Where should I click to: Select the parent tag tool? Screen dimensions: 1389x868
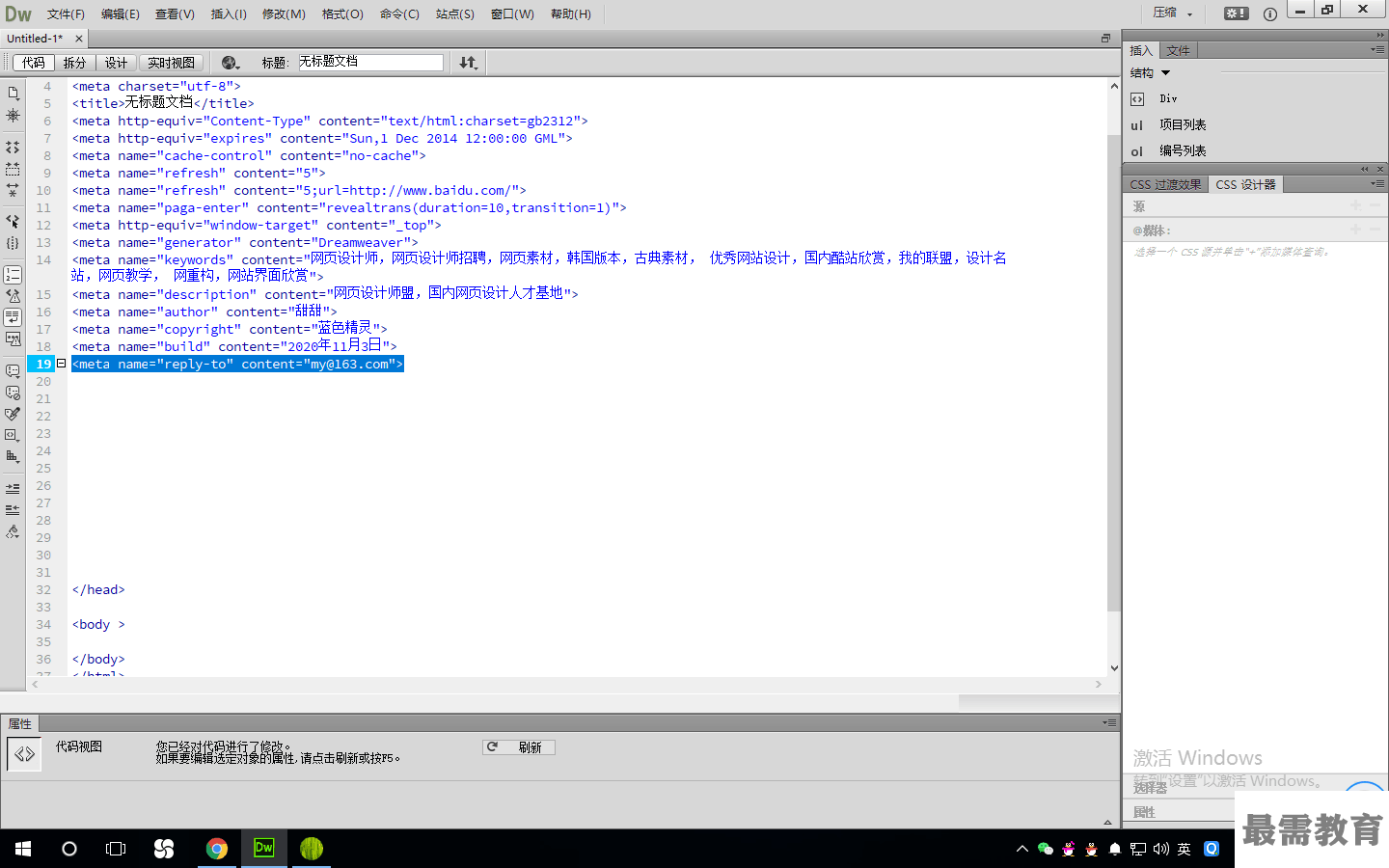click(x=13, y=221)
